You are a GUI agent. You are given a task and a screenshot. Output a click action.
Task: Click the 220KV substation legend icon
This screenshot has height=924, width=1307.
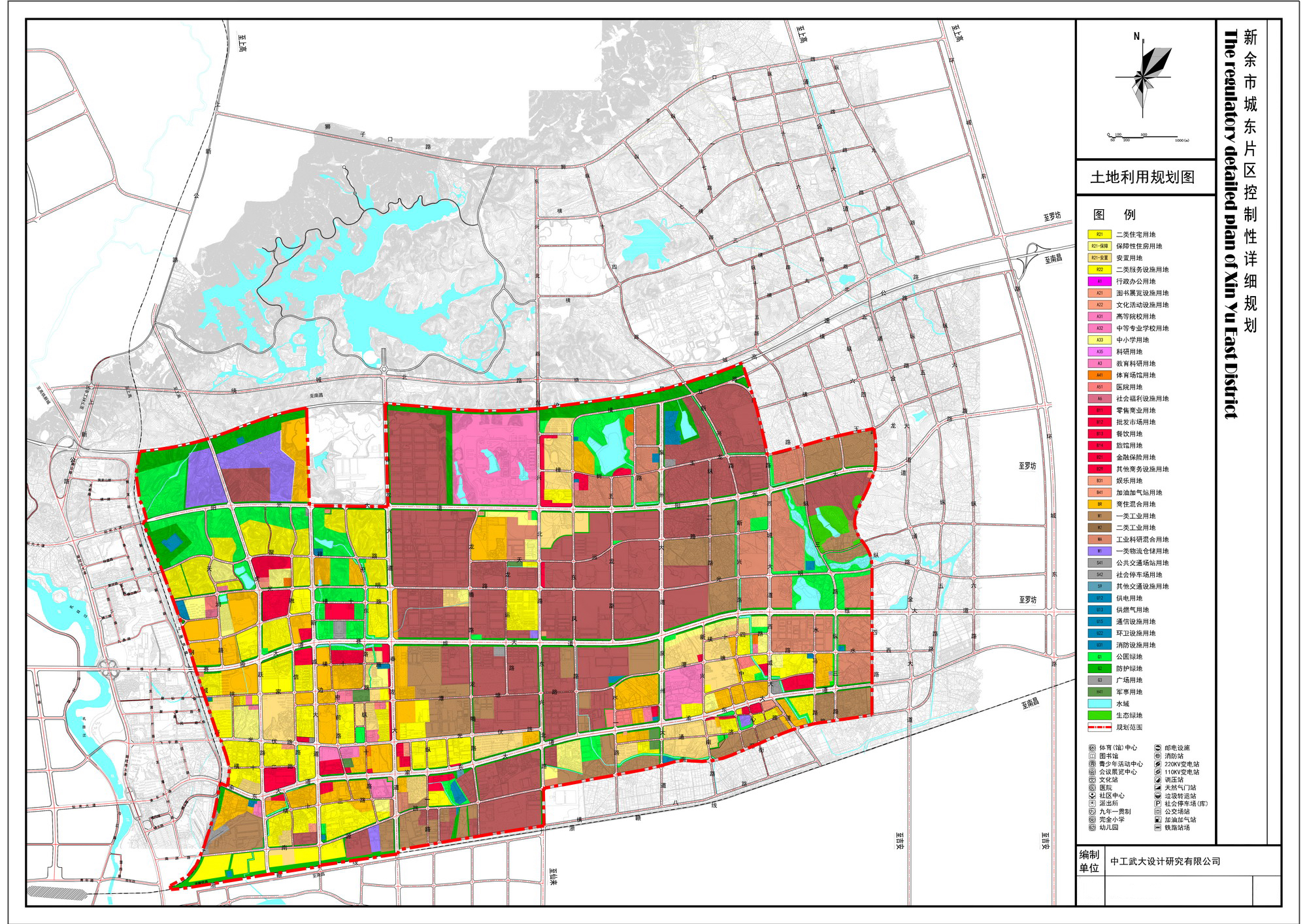tap(1157, 764)
